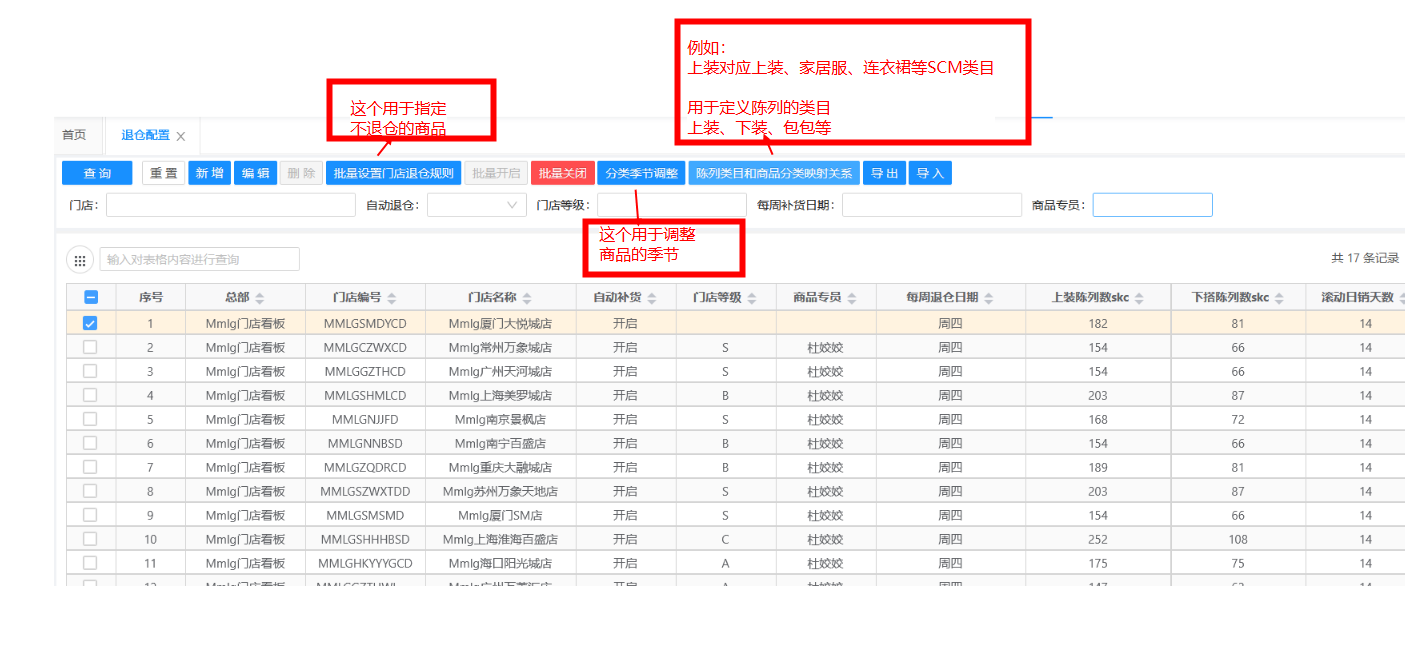The image size is (1405, 649).
Task: Select the 退仓配置 tab
Action: click(x=145, y=135)
